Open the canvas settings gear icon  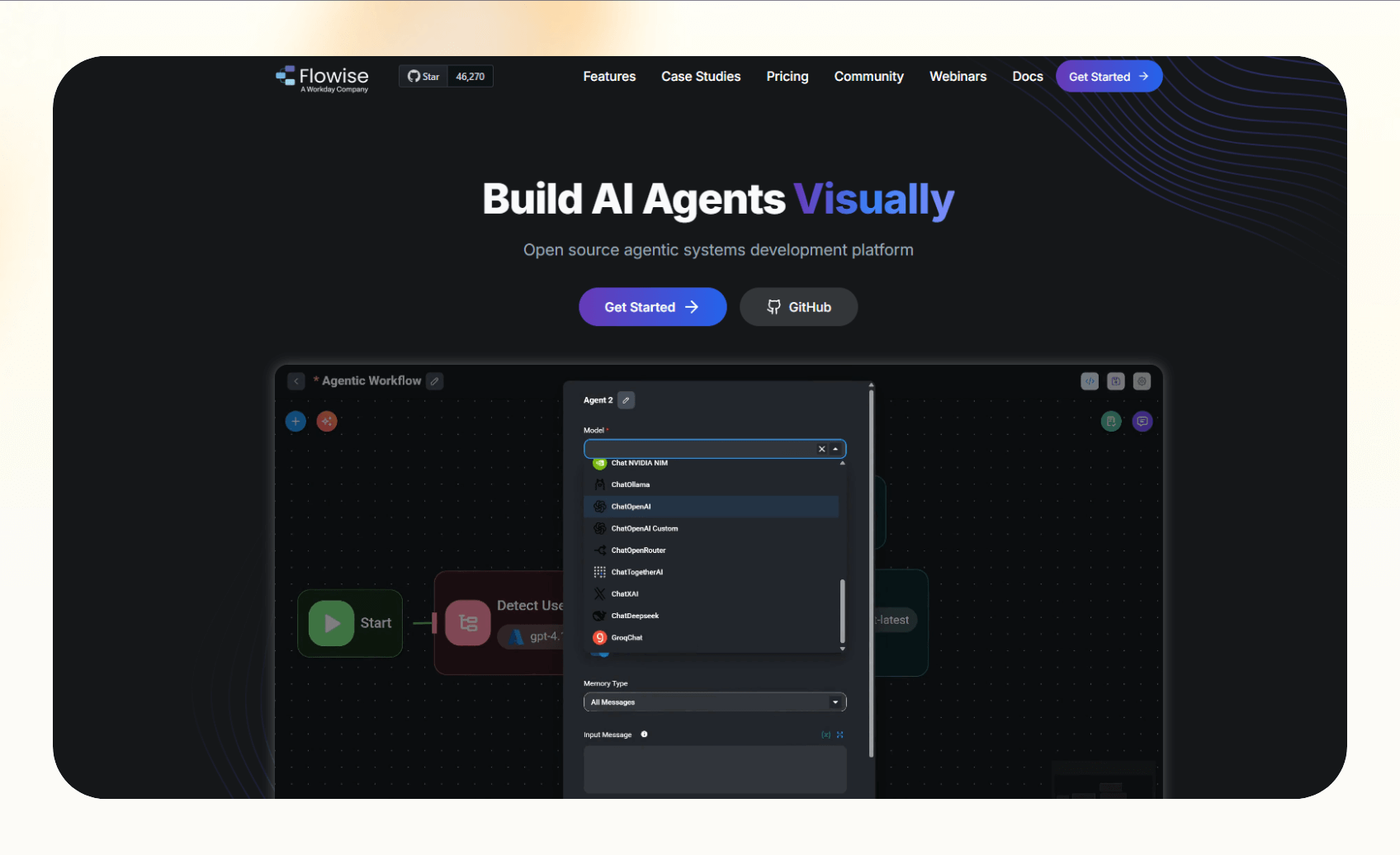click(x=1142, y=381)
